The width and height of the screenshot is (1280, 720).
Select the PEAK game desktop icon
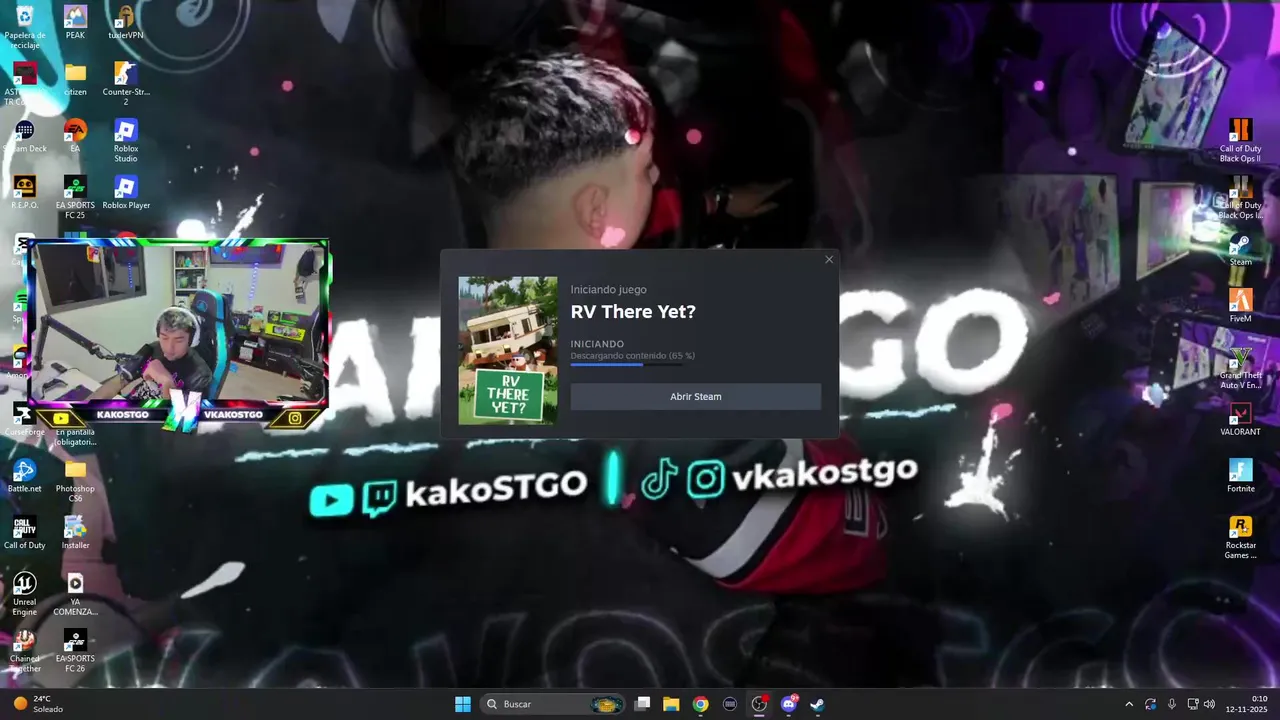pyautogui.click(x=75, y=22)
